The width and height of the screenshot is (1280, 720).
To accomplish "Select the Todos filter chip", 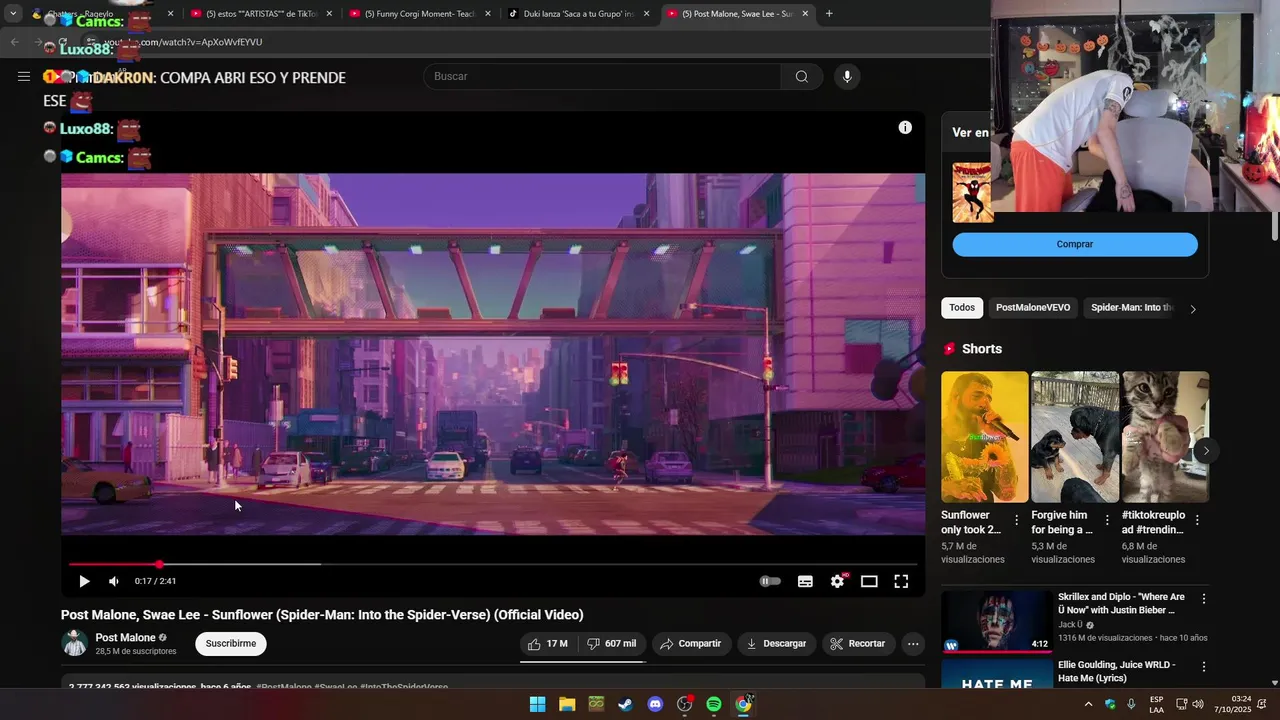I will click(962, 308).
